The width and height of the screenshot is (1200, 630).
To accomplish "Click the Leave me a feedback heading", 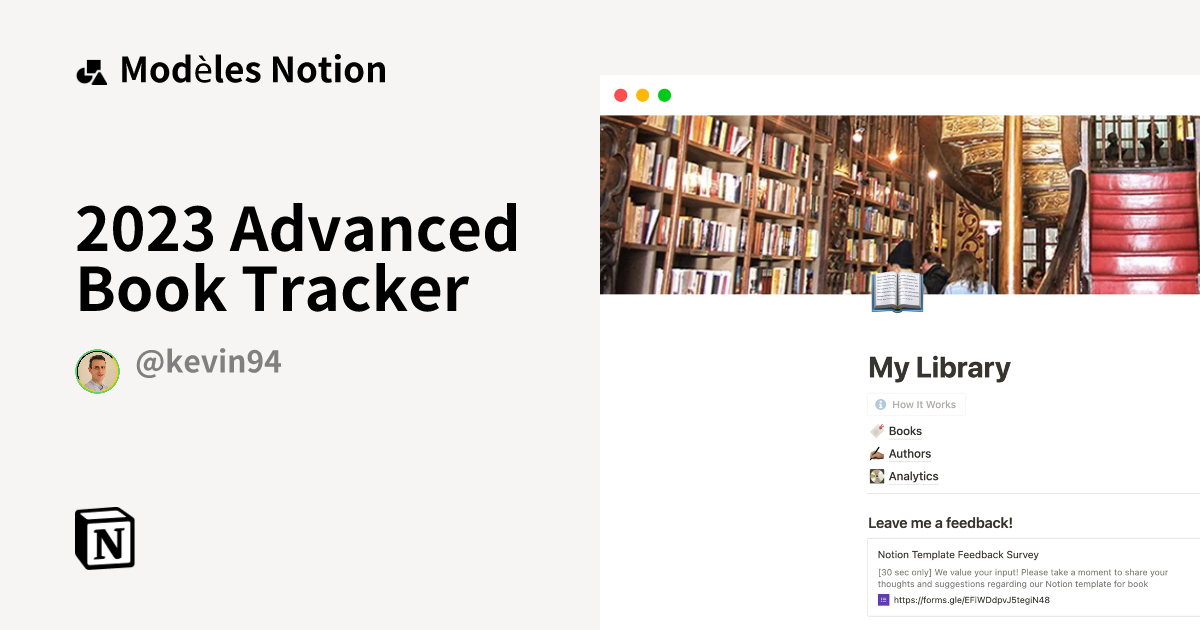I will coord(940,522).
